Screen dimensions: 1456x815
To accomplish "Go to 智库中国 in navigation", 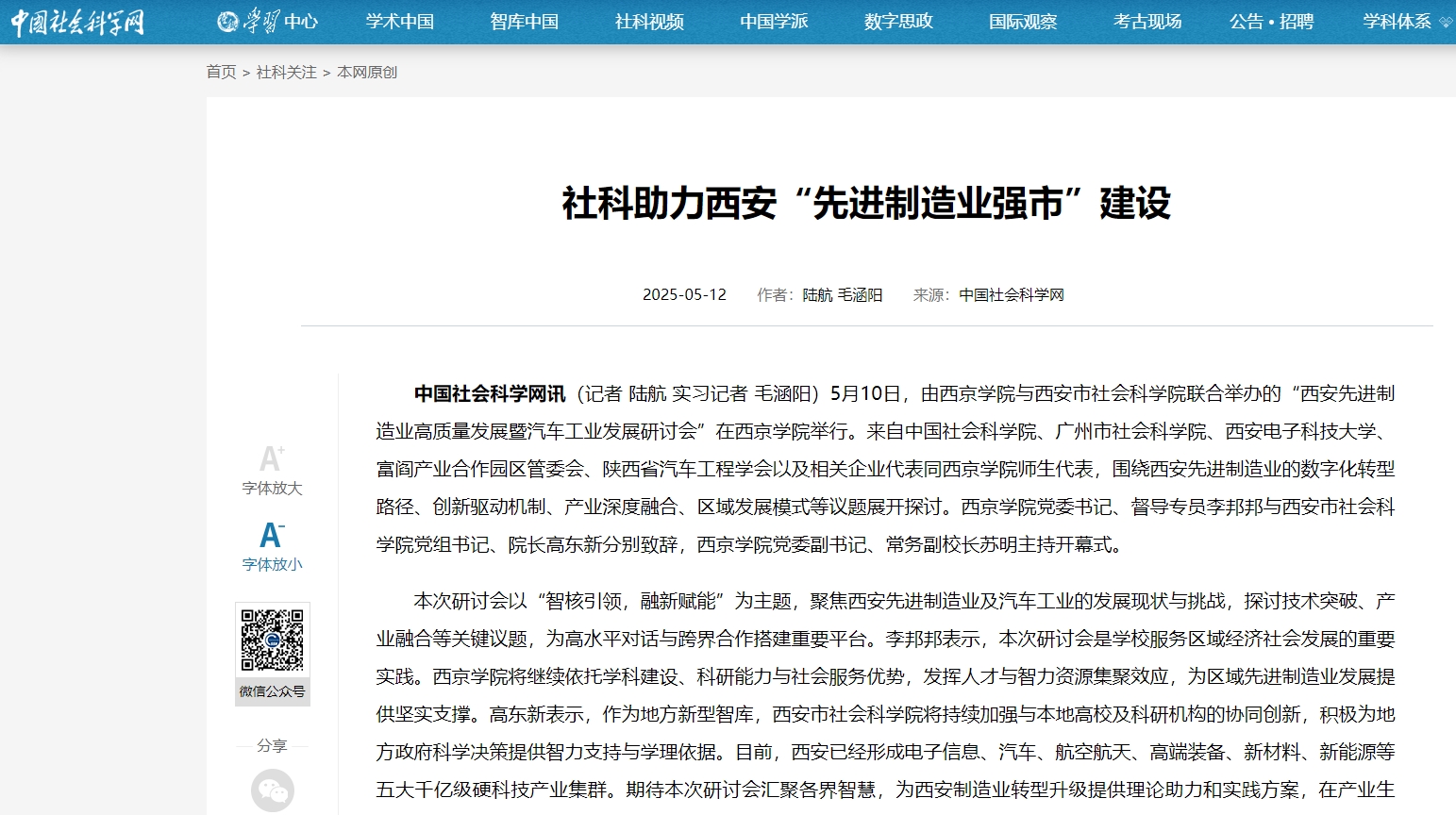I will coord(525,21).
